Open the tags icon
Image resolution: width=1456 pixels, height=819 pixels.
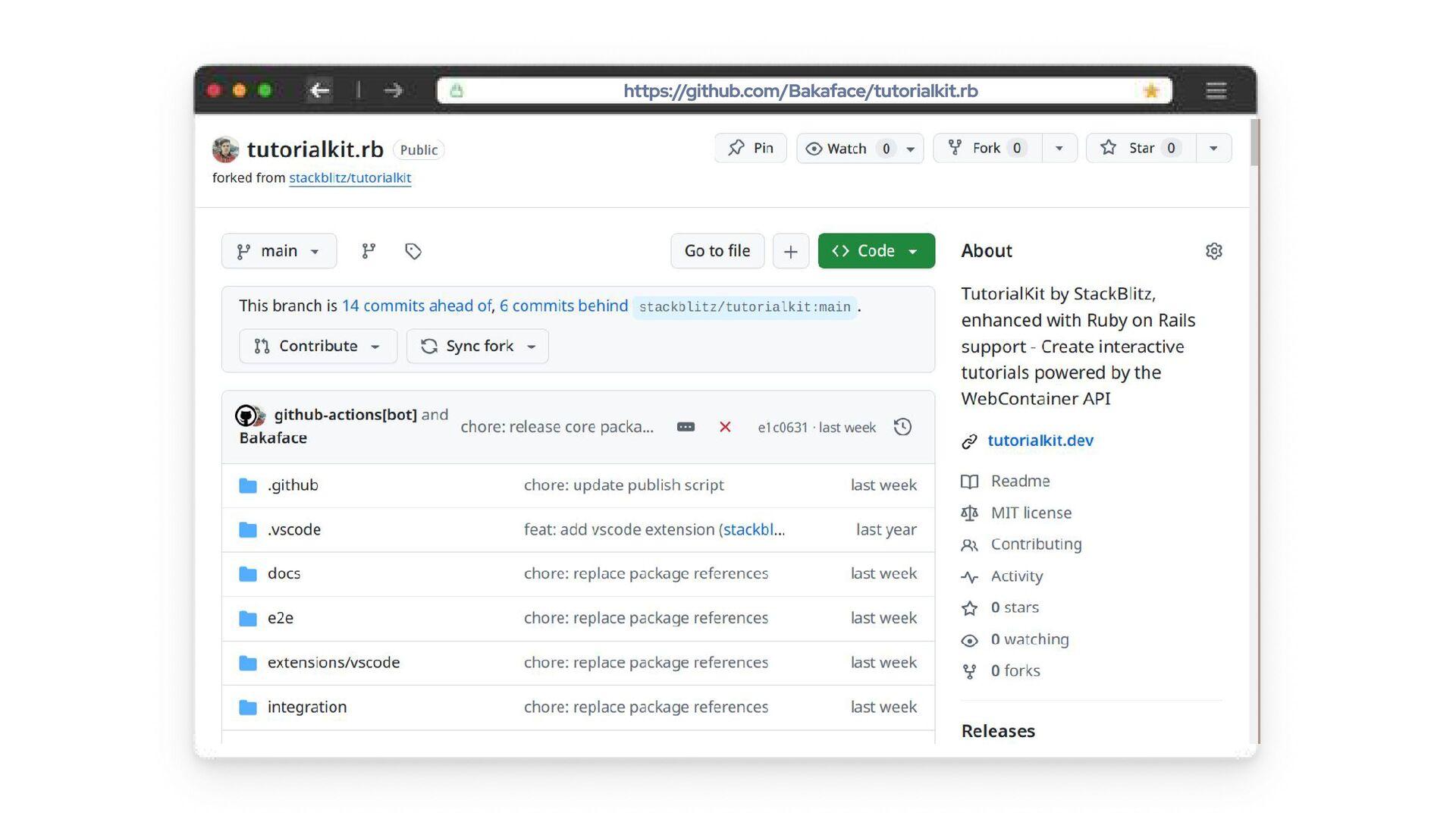click(x=413, y=251)
